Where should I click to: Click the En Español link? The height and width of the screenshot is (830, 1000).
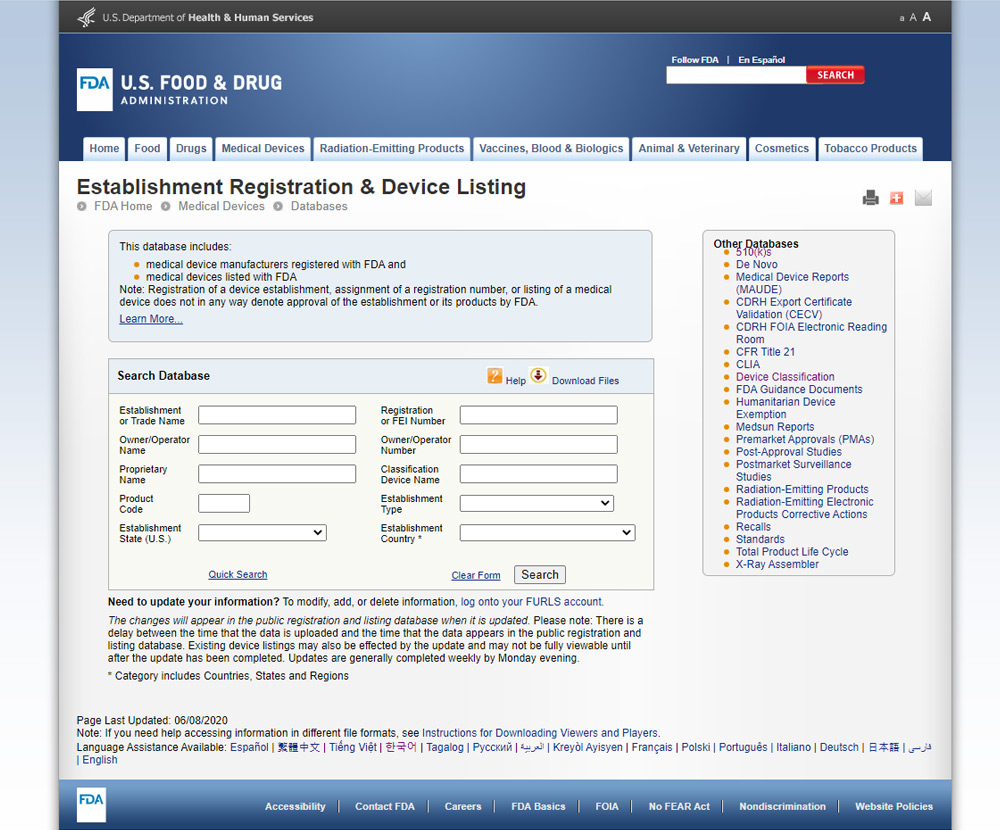click(x=761, y=60)
